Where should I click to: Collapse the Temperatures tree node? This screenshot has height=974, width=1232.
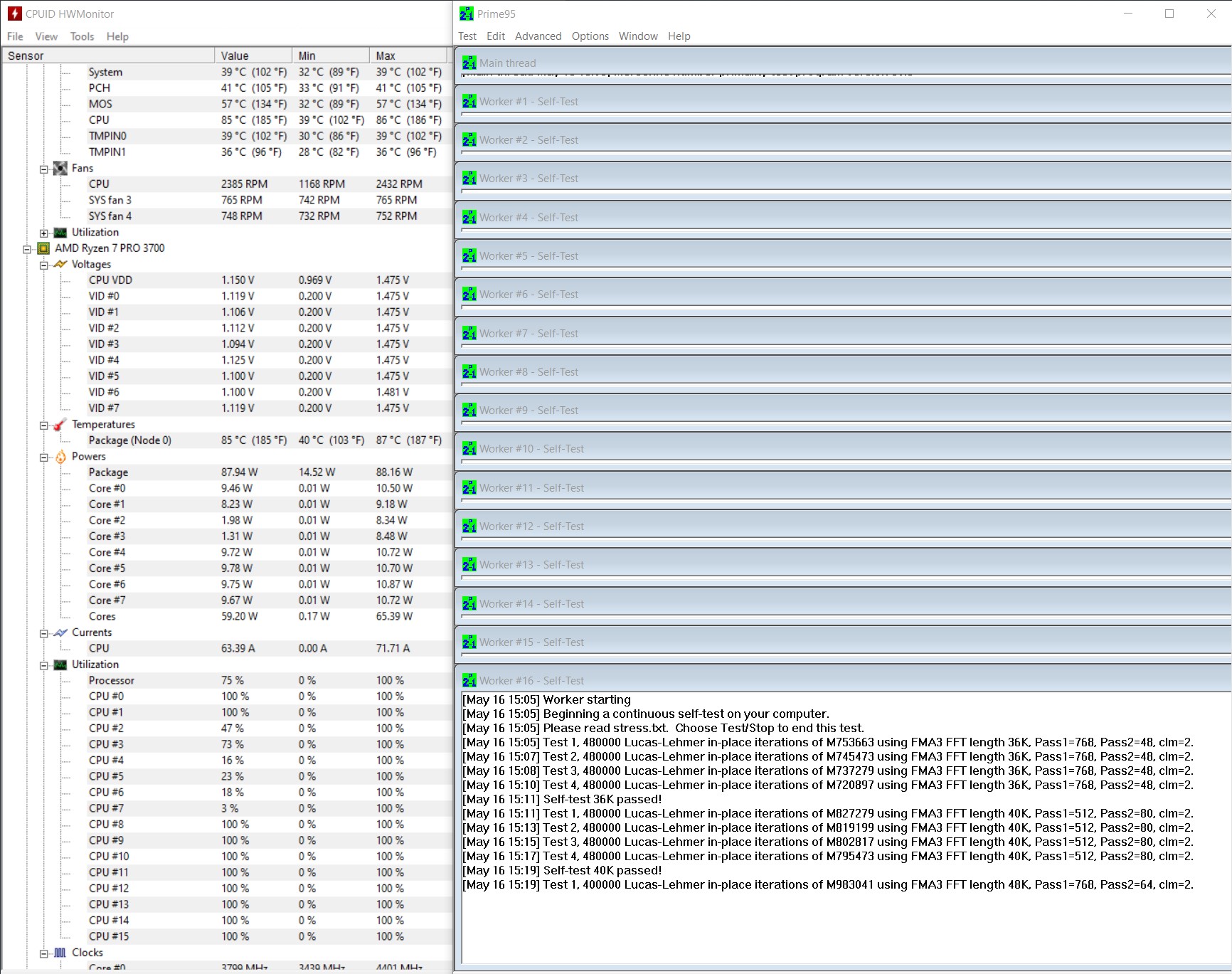click(44, 425)
